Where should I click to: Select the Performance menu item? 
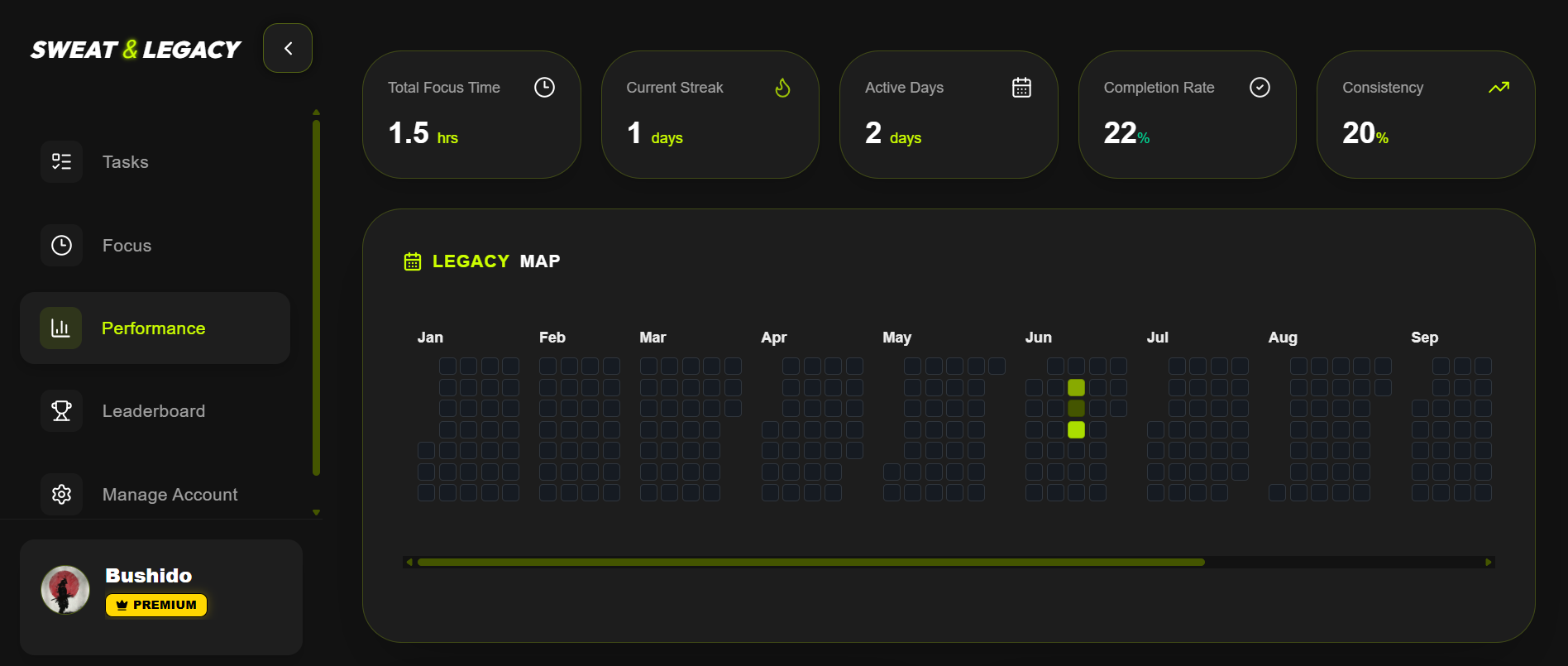pos(155,328)
